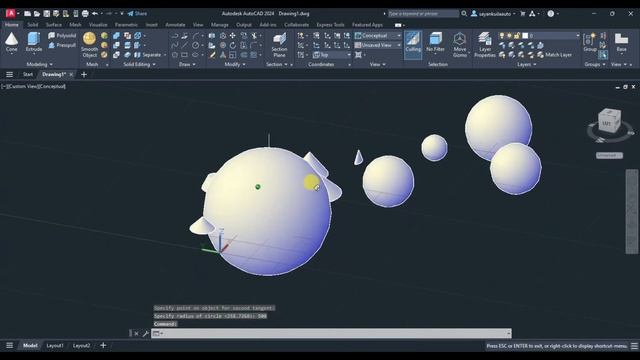Create a new drawing from toolbar
This screenshot has width=640, height=360.
click(x=27, y=13)
